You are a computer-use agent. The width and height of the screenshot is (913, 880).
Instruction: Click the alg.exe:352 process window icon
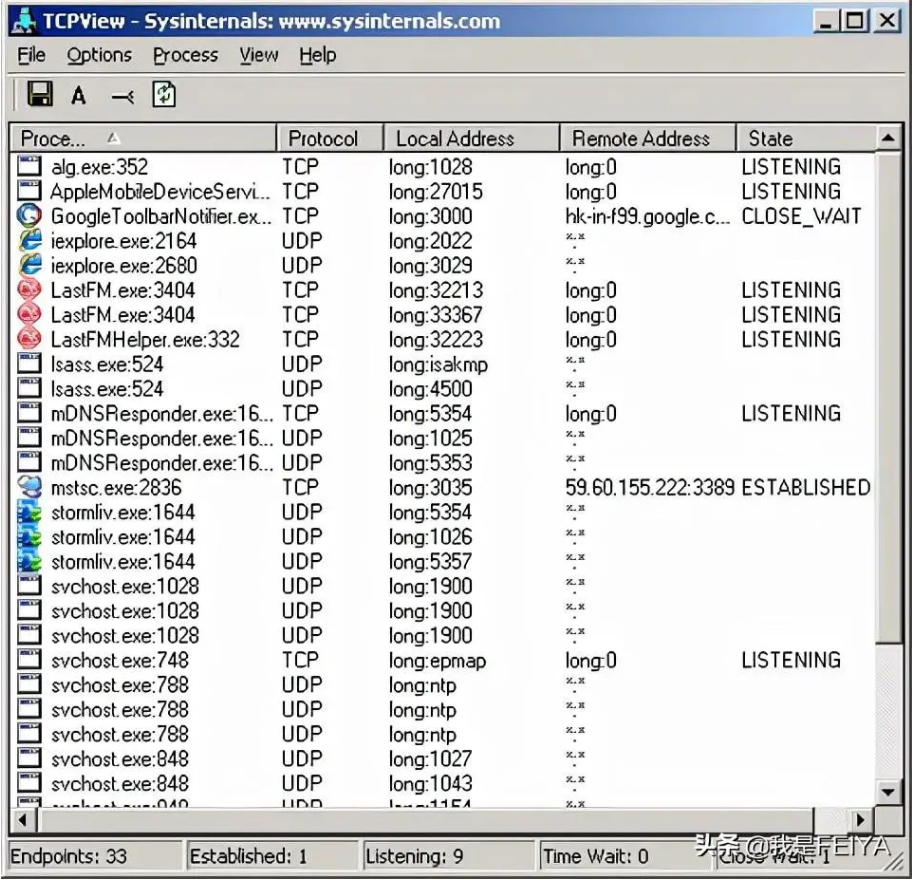[x=31, y=167]
